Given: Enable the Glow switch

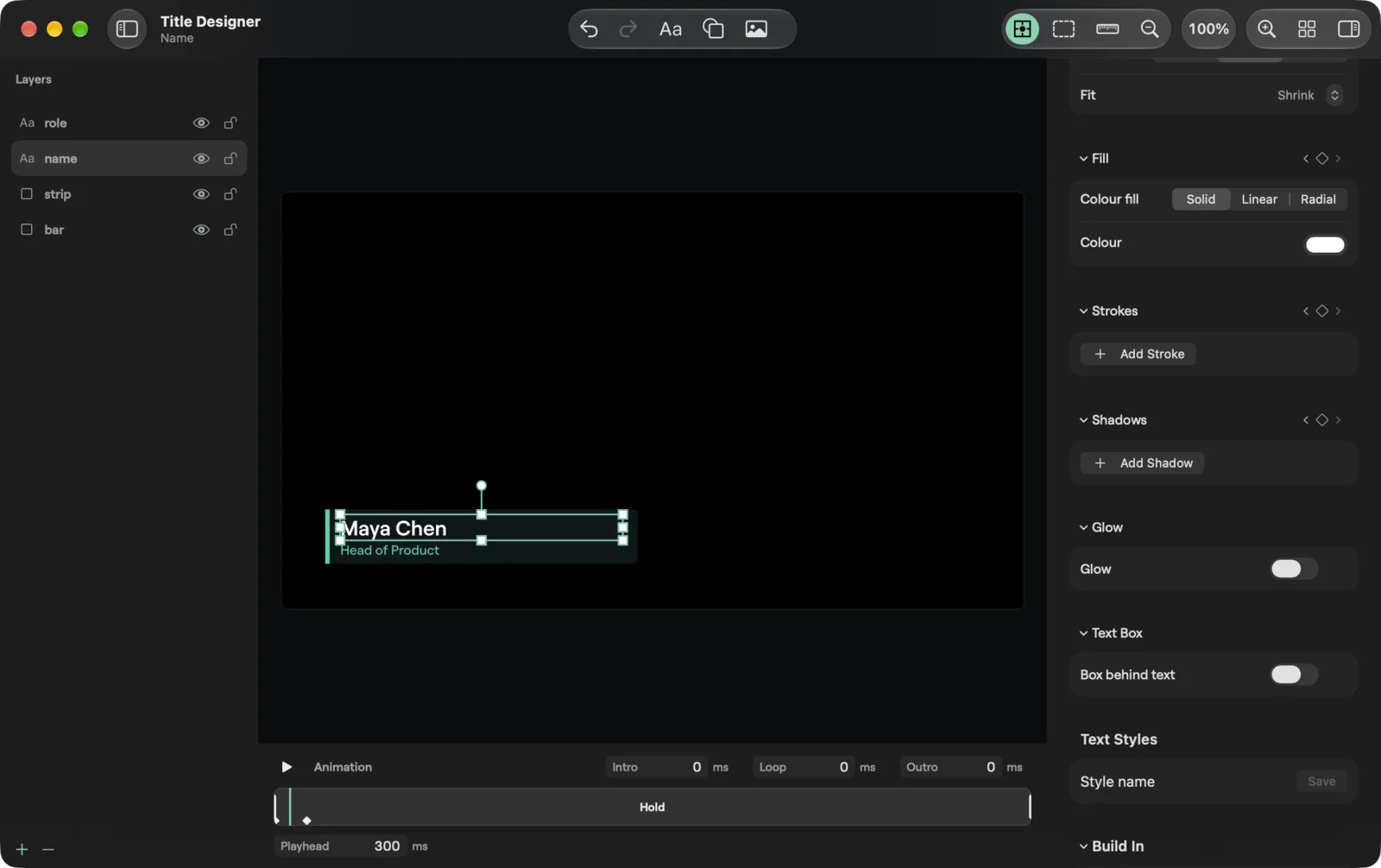Looking at the screenshot, I should pyautogui.click(x=1294, y=569).
